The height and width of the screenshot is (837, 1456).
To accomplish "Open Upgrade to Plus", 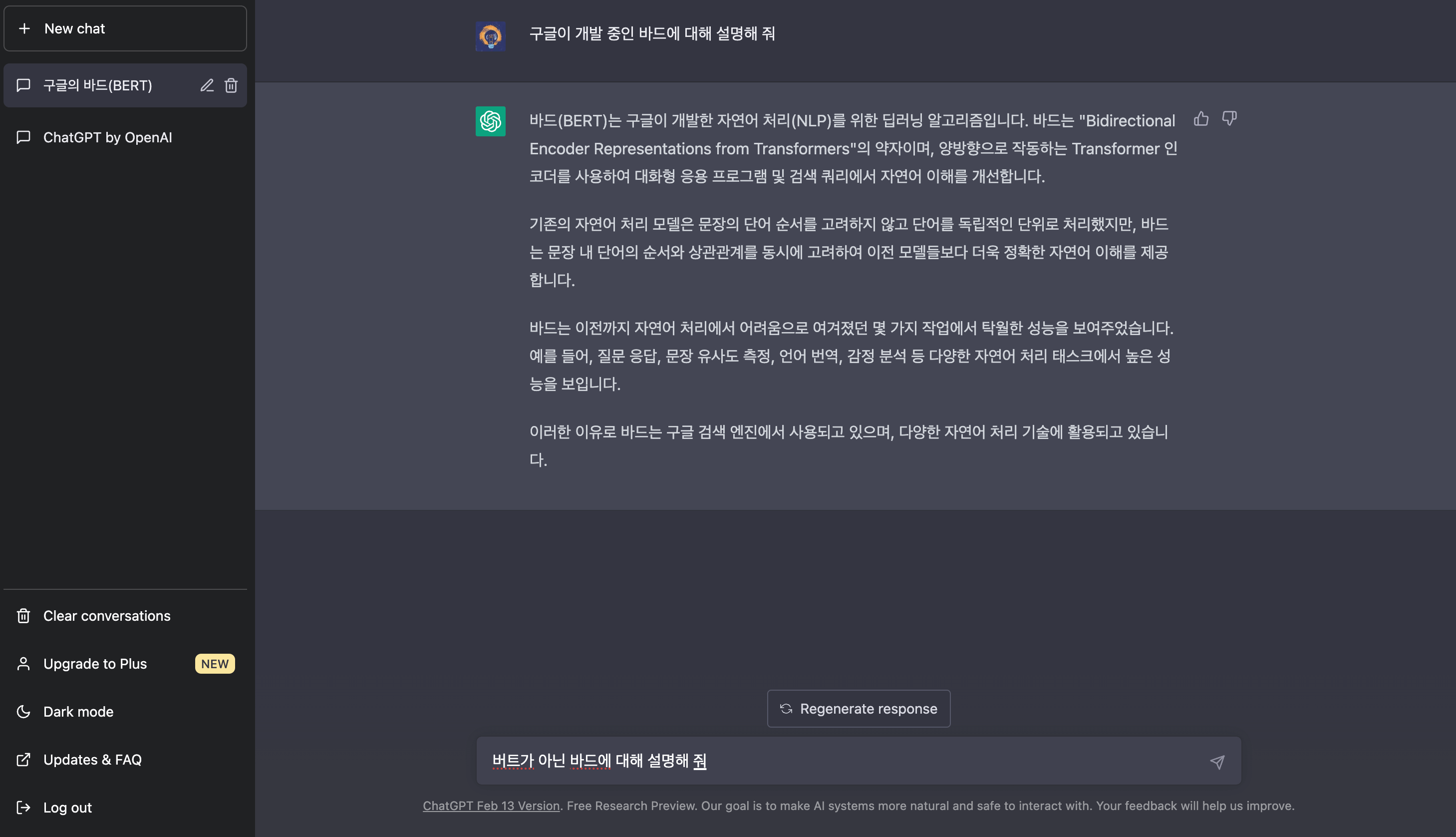I will tap(95, 663).
